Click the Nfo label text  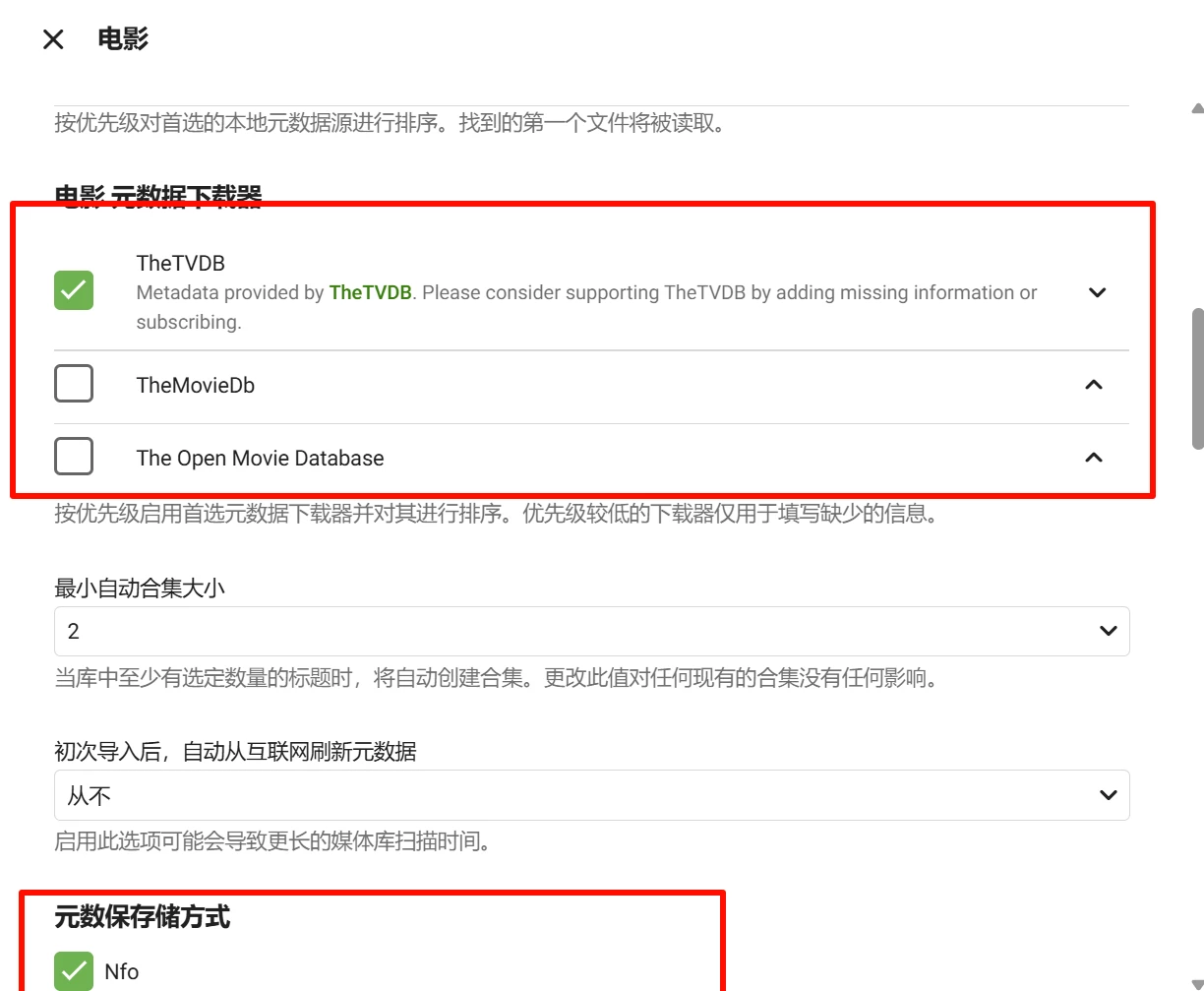coord(122,972)
